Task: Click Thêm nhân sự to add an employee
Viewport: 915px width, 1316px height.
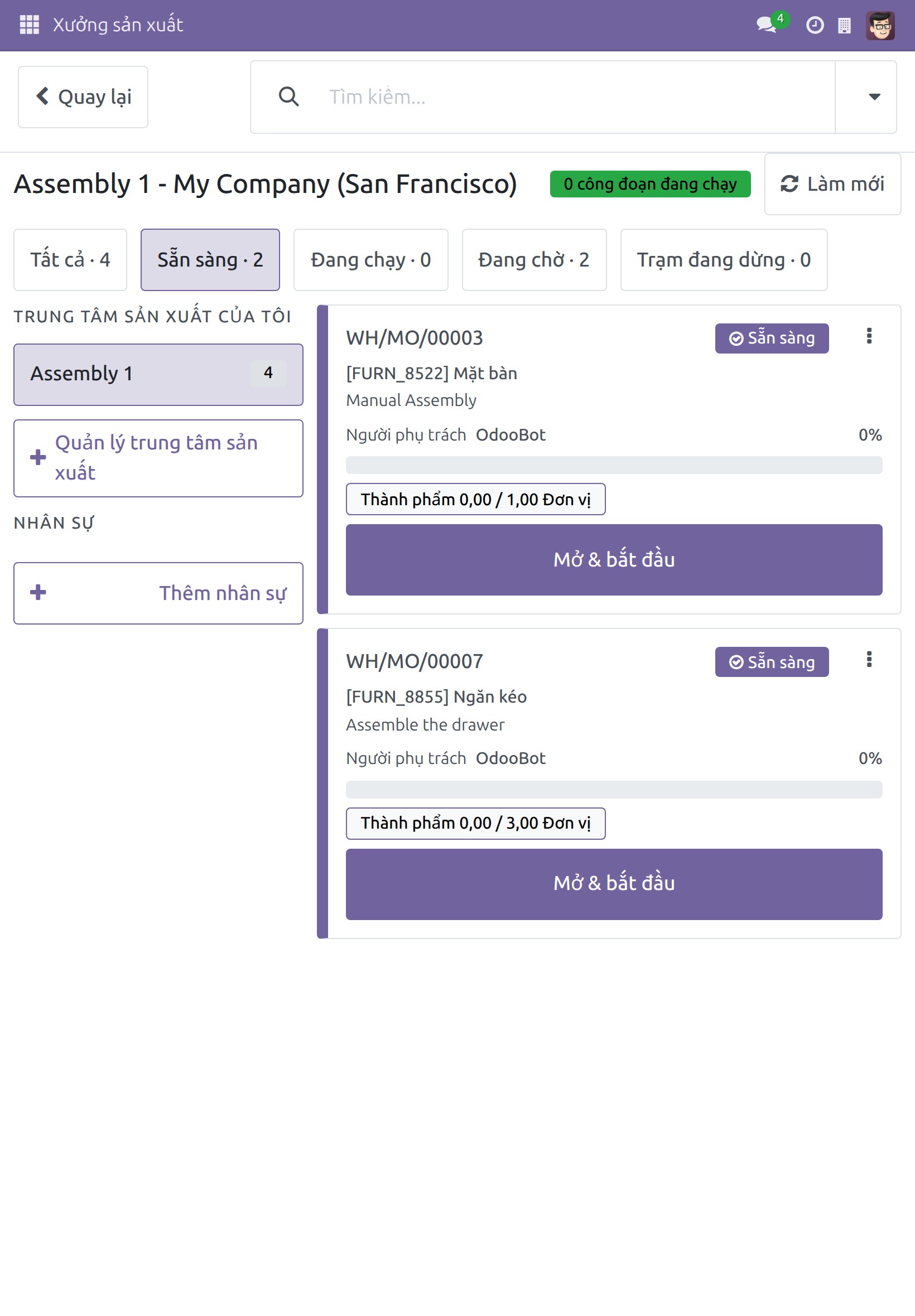Action: tap(158, 593)
